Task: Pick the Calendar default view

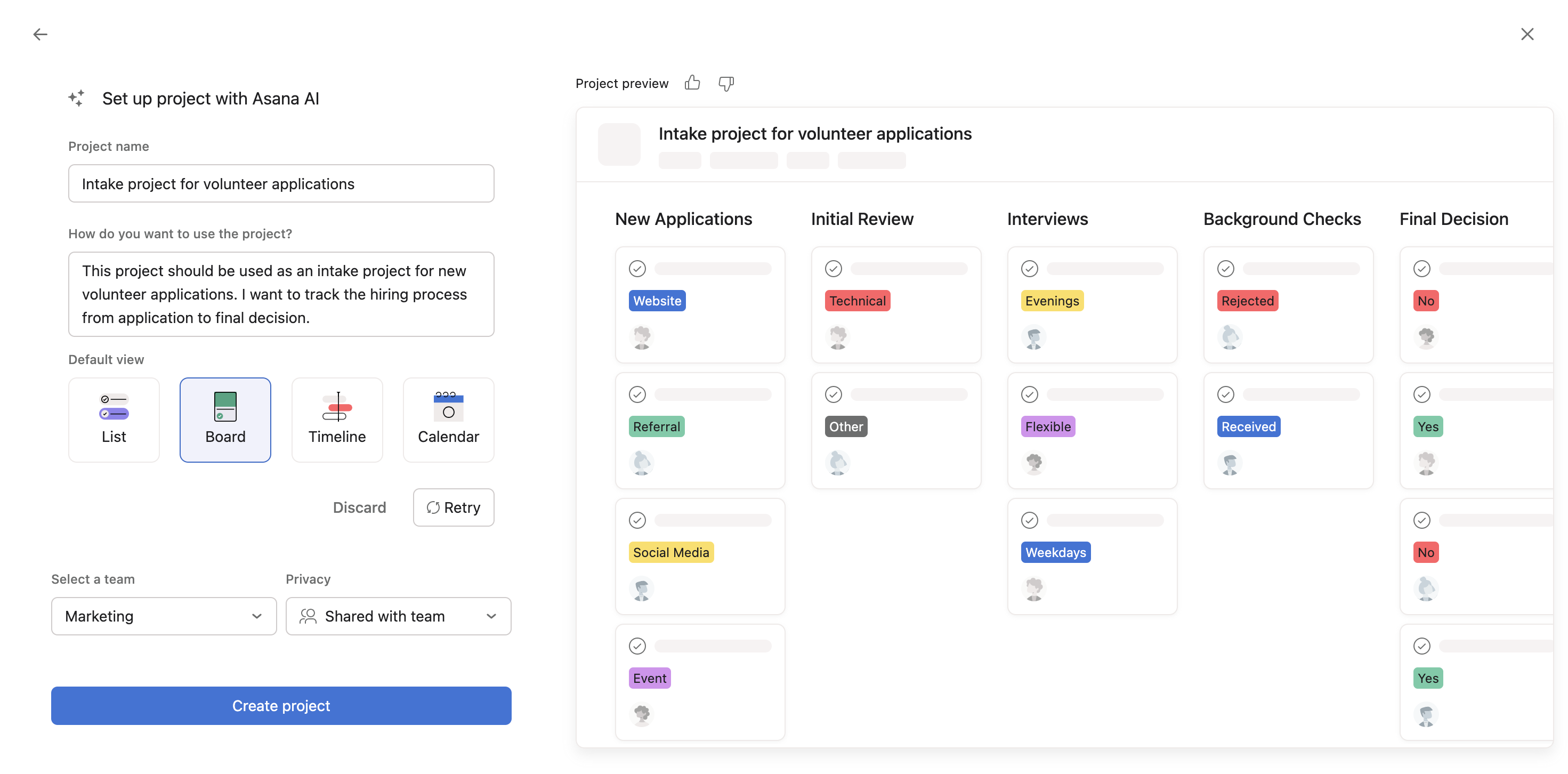Action: 448,420
